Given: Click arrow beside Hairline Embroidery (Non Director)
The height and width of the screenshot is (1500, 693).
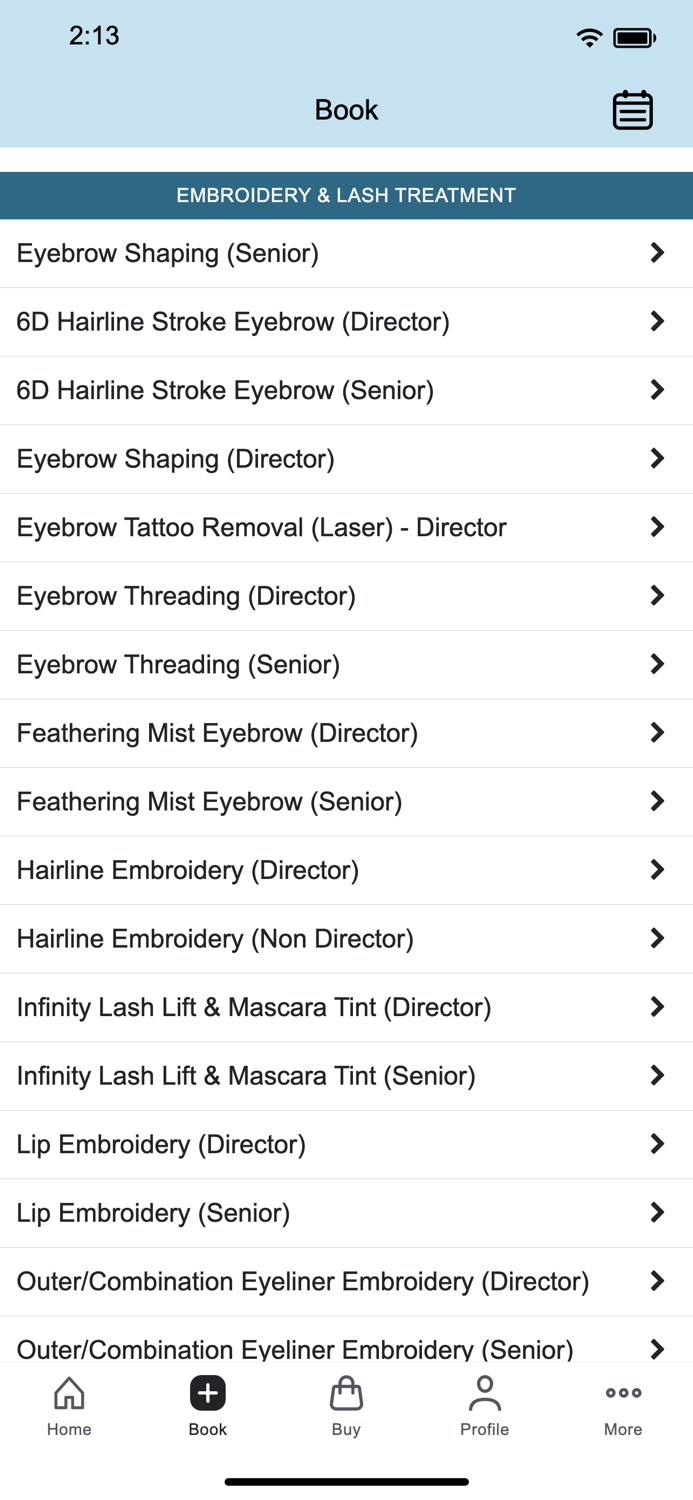Looking at the screenshot, I should click(657, 938).
